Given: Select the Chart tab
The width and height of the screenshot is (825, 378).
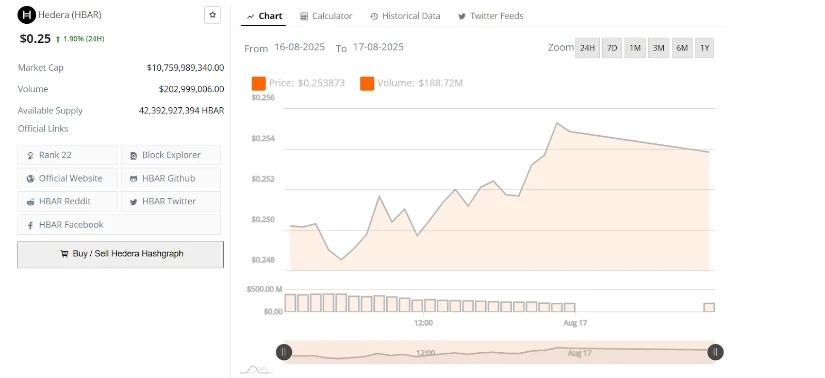Looking at the screenshot, I should tap(264, 16).
